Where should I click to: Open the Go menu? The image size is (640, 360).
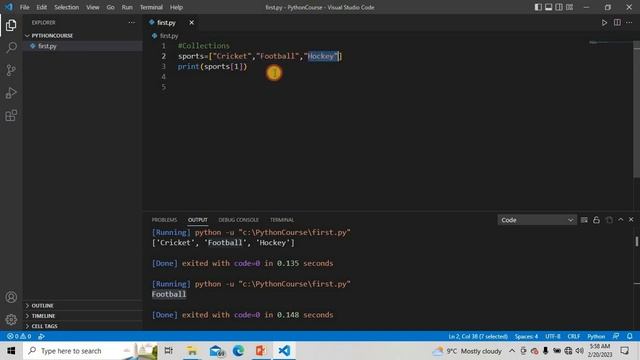111,7
